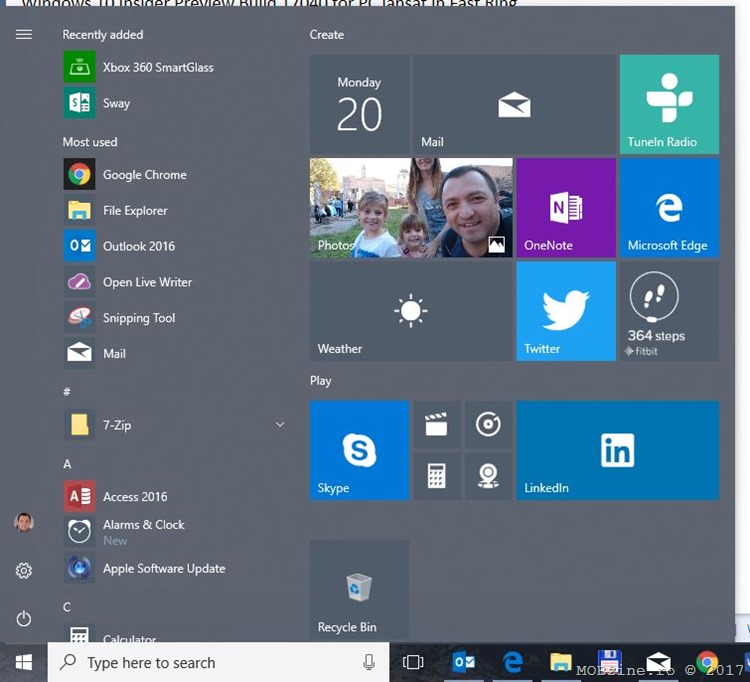Click the Most used heading

click(90, 142)
